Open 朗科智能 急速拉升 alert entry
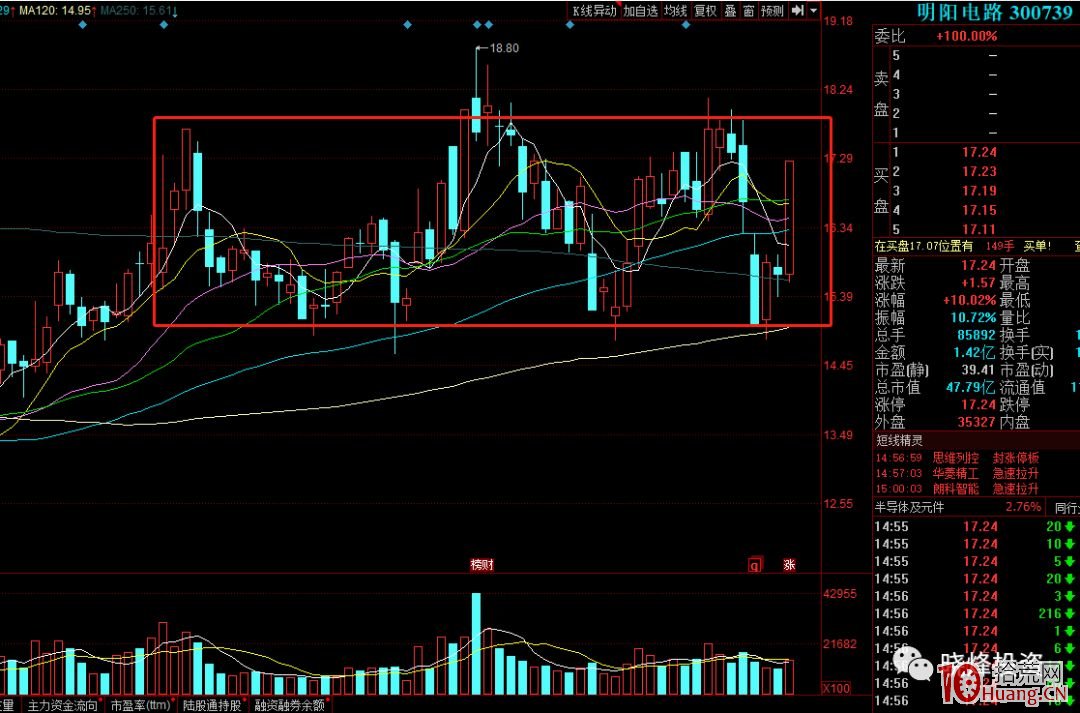 click(x=957, y=489)
